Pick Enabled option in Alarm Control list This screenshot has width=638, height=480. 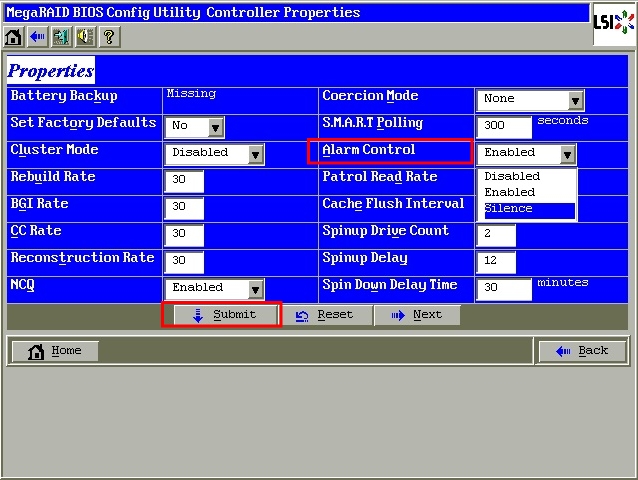[528, 192]
